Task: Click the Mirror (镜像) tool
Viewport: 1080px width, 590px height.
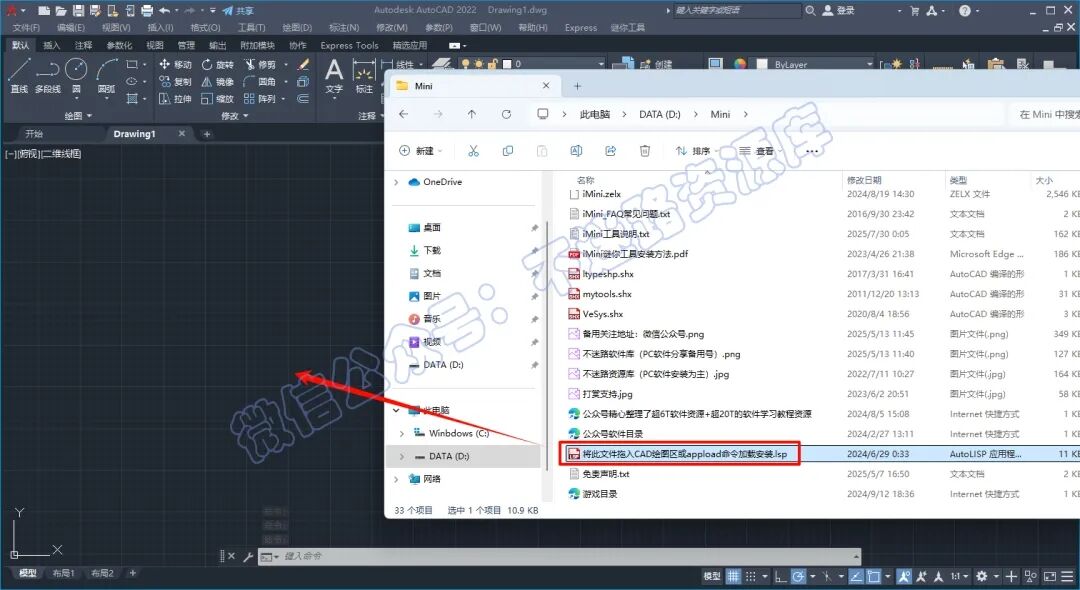Action: 218,81
